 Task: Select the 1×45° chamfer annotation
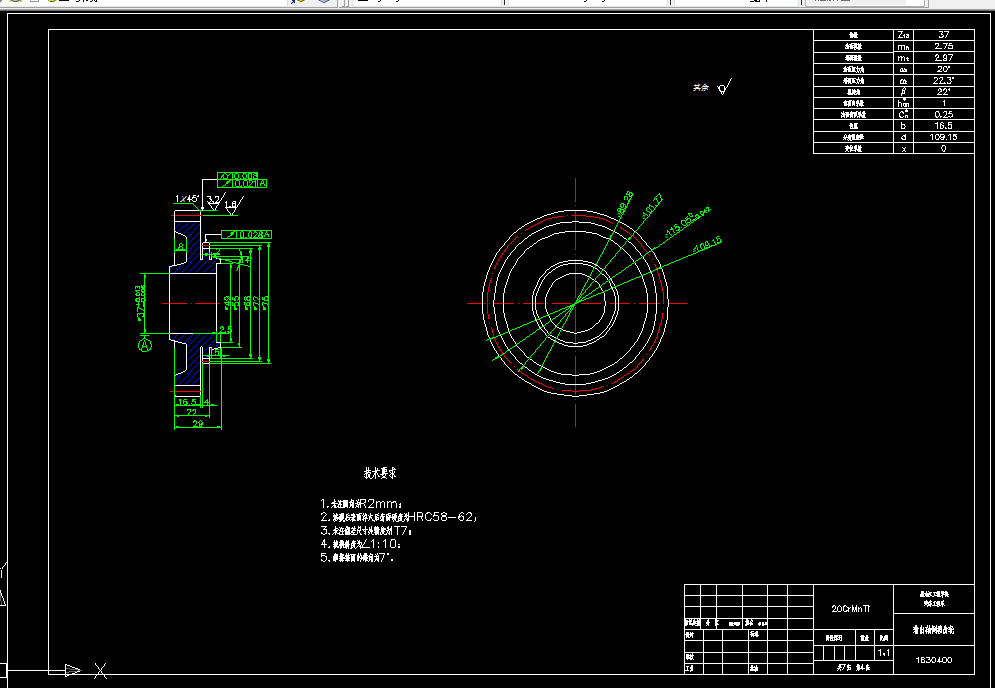coord(187,199)
